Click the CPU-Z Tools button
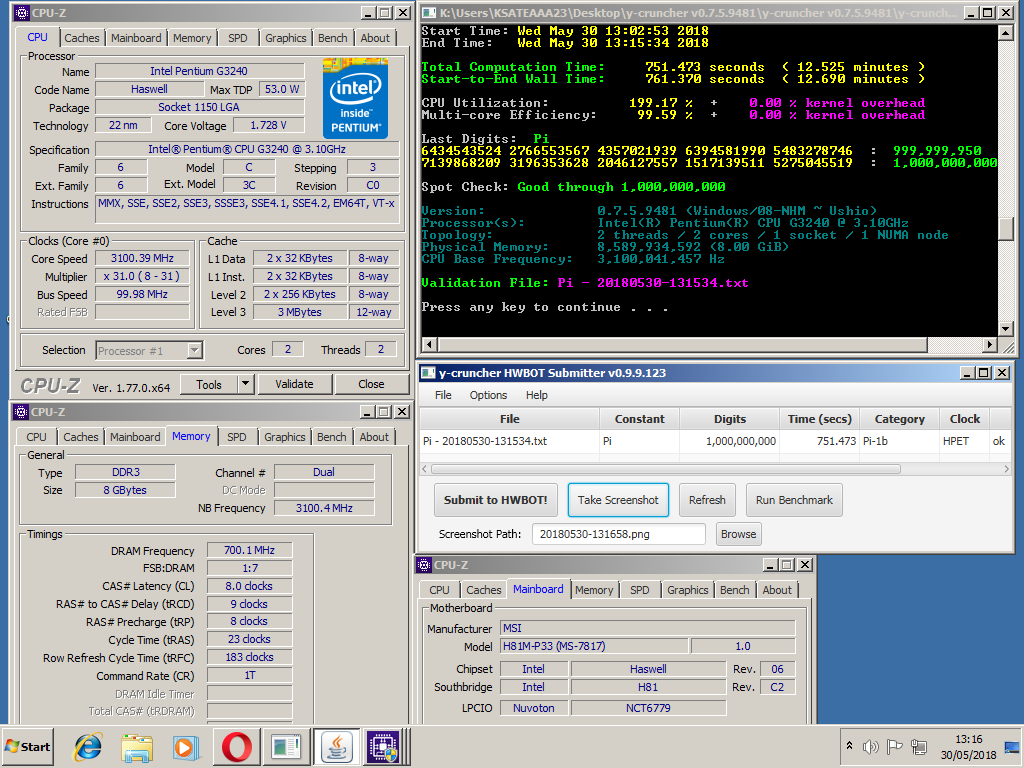 (208, 385)
